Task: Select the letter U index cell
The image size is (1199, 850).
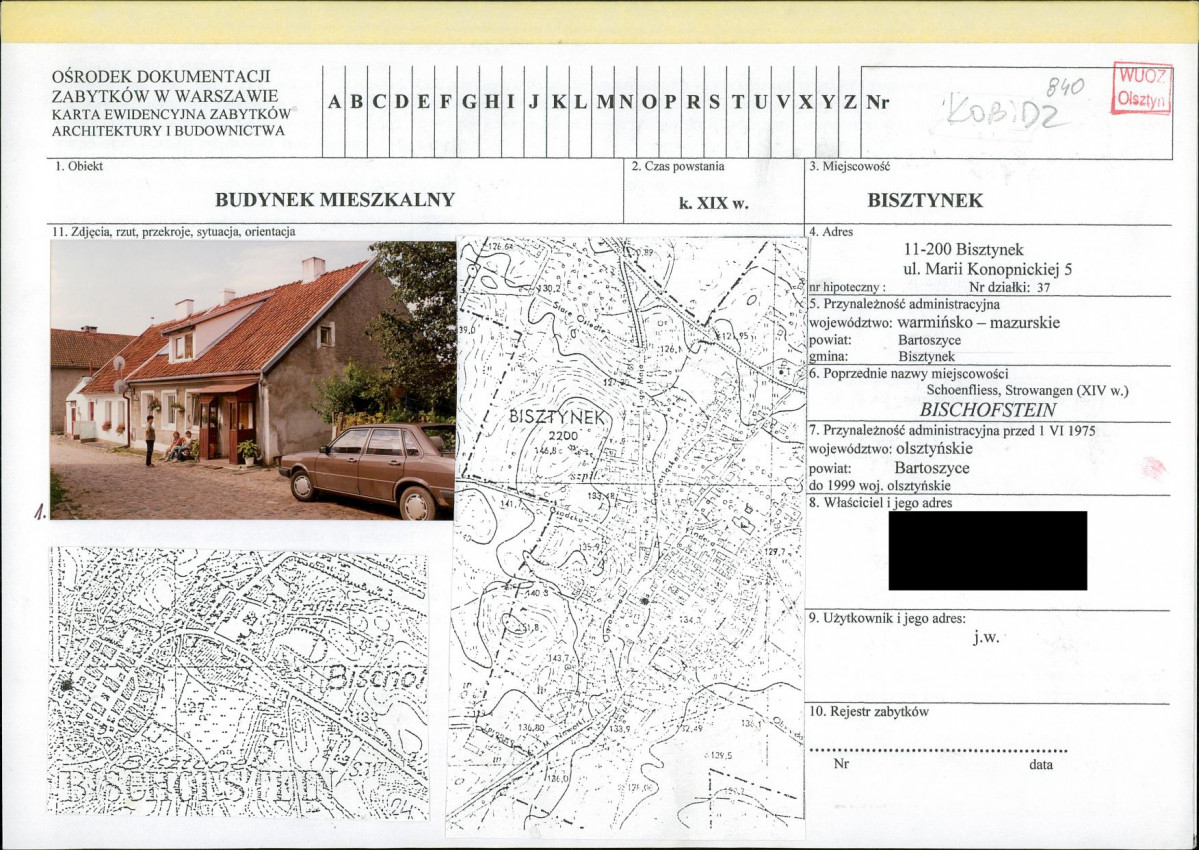Action: pyautogui.click(x=760, y=102)
